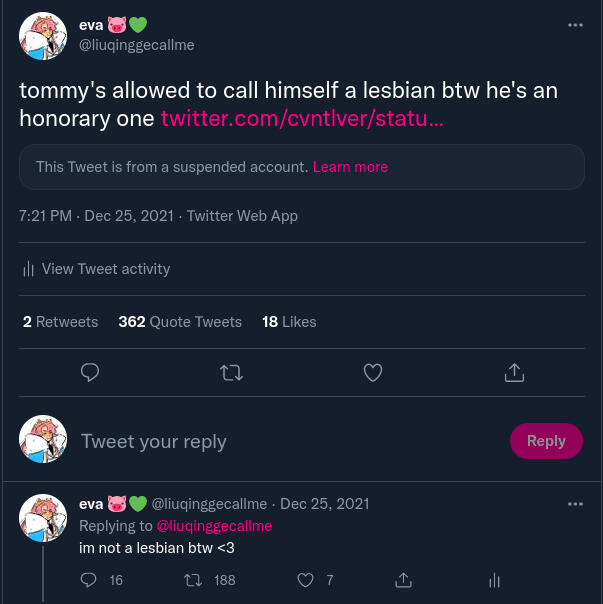Open the main tweet's three-dot more menu

(x=575, y=25)
